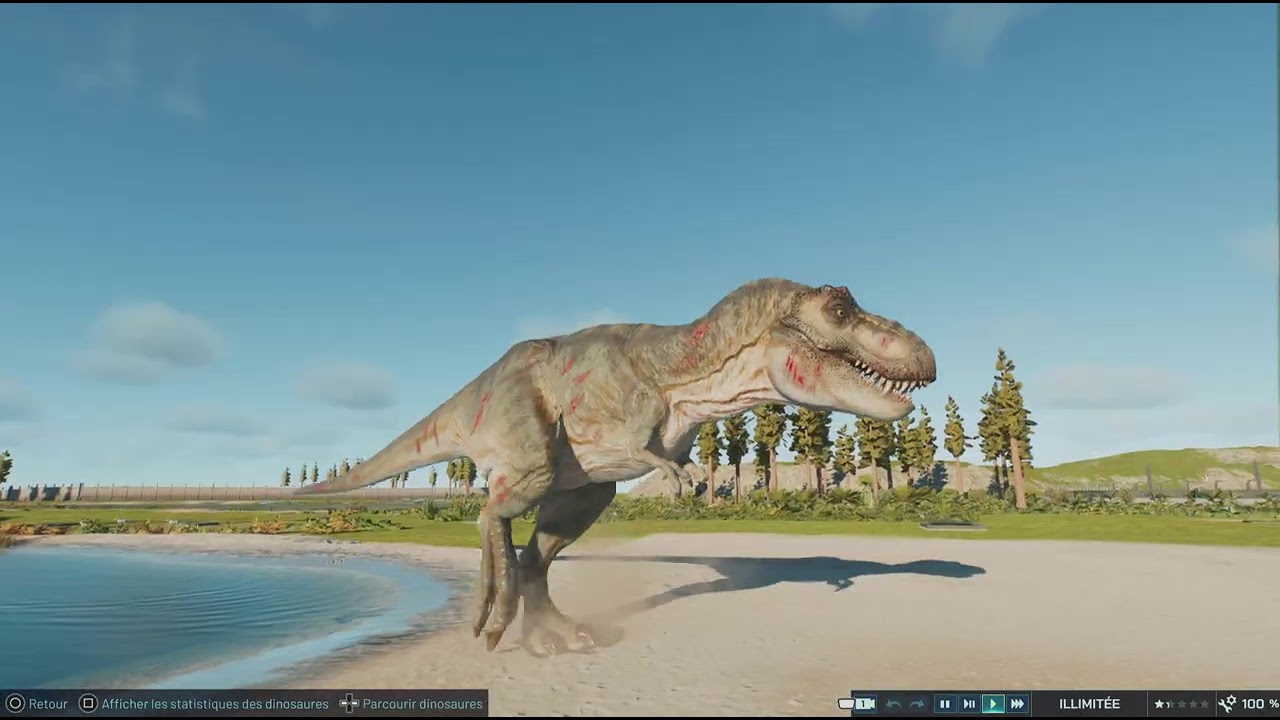Image resolution: width=1280 pixels, height=720 pixels.
Task: Click the square button icon for statistics
Action: click(88, 704)
